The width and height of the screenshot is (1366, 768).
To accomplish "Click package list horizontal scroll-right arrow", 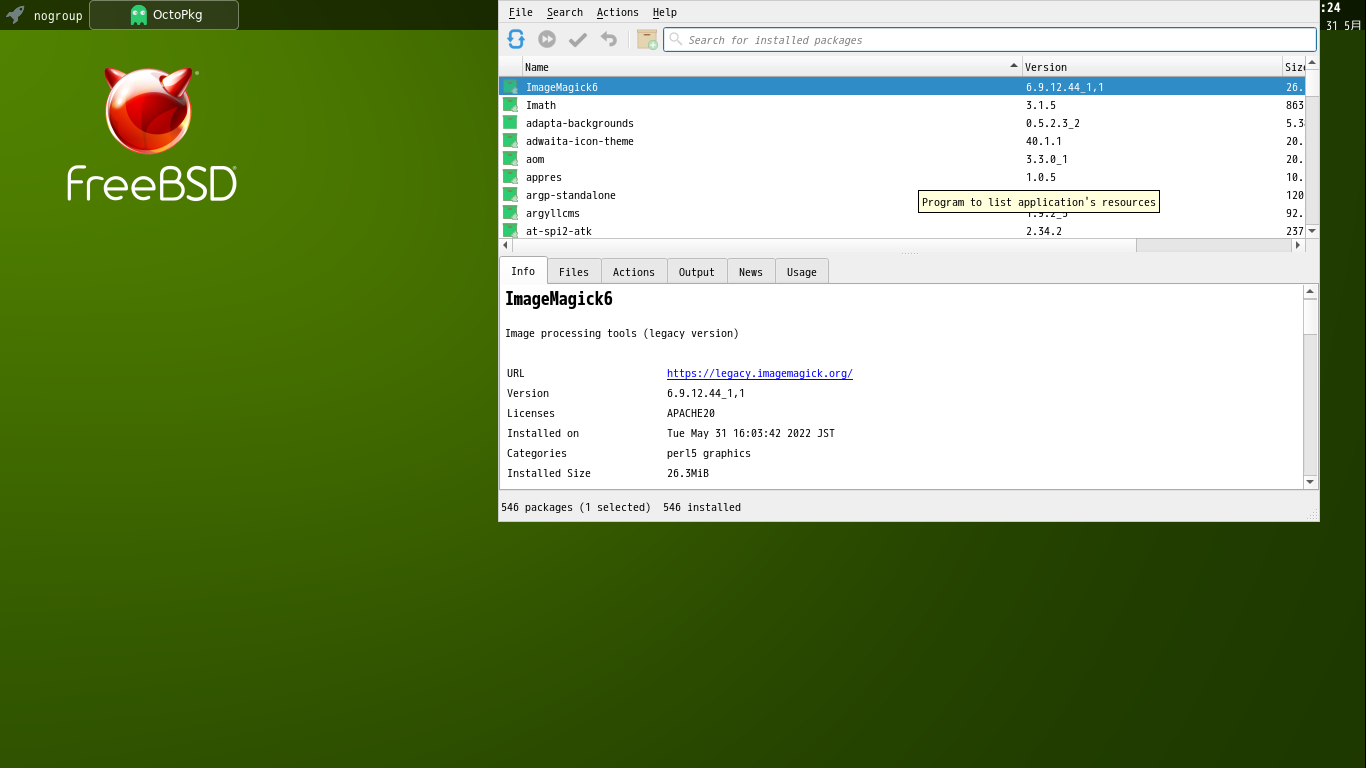I will coord(1298,245).
